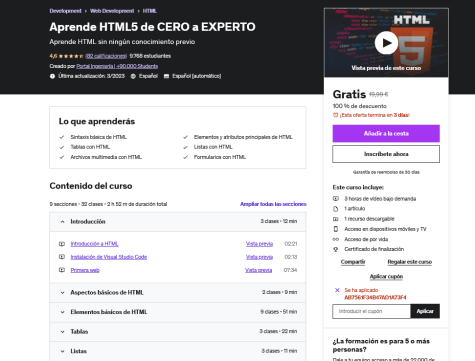
Task: Click checkmark beside Elementos y atributos principales
Action: tap(185, 137)
